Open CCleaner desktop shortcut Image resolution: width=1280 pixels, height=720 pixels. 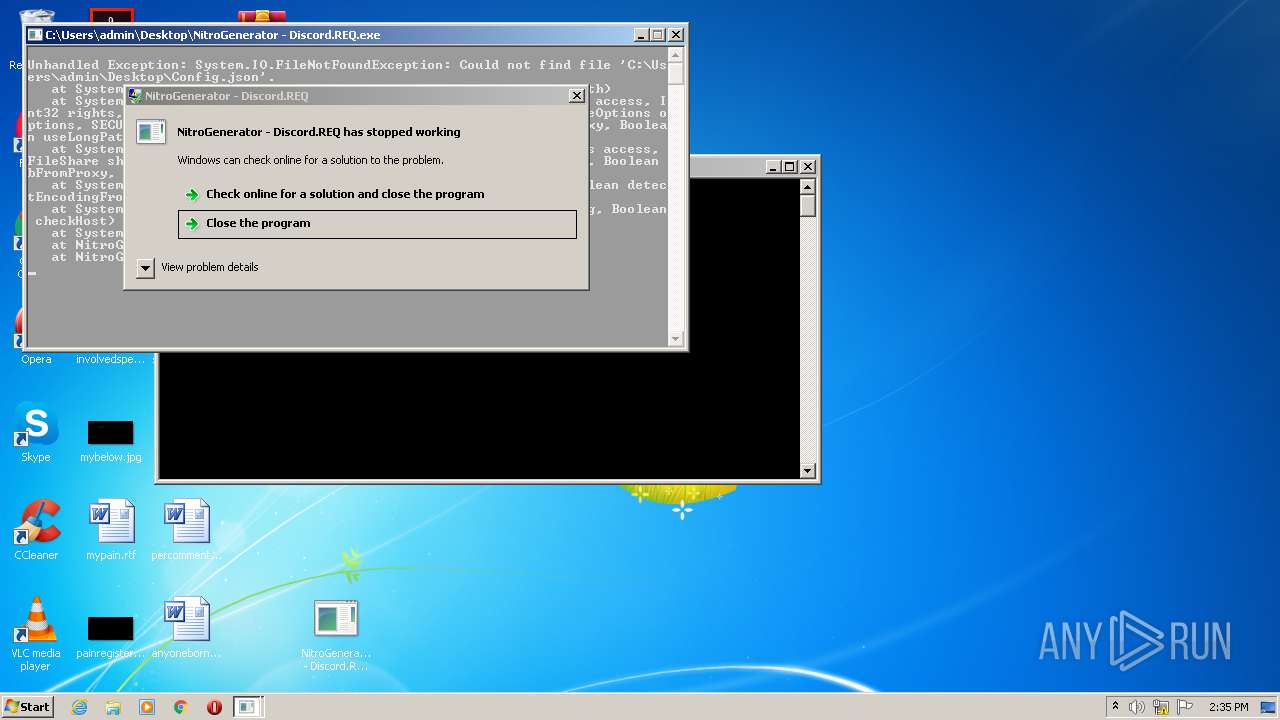click(x=36, y=530)
